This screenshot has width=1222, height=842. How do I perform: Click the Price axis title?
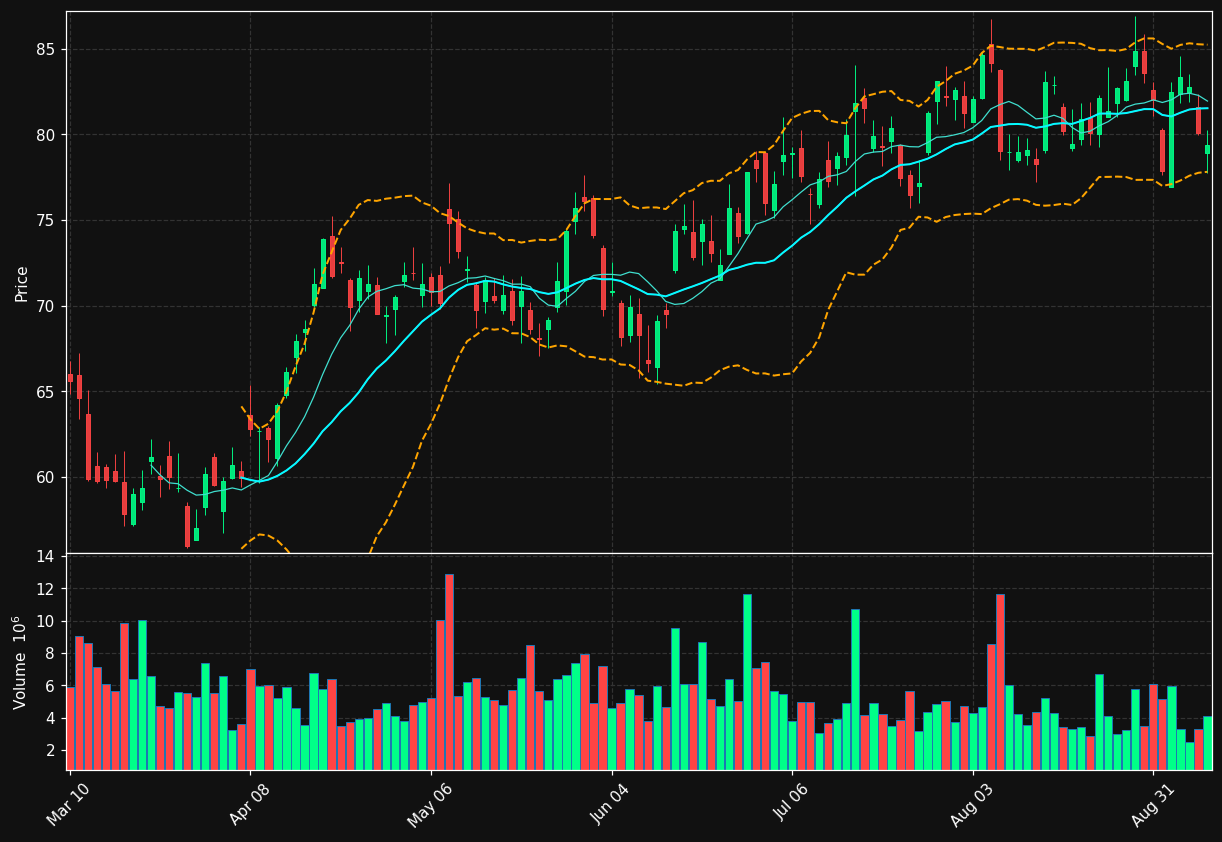tap(22, 283)
